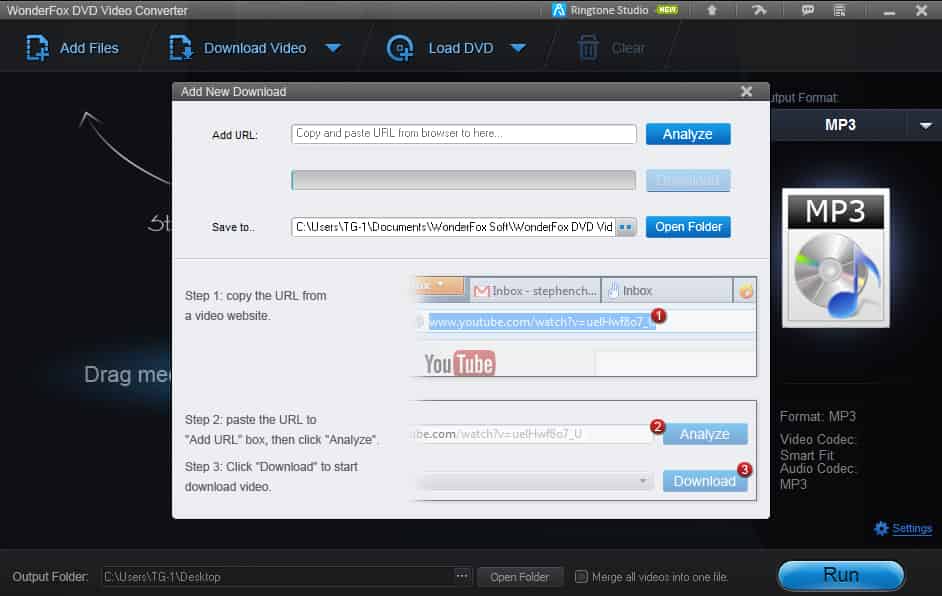Image resolution: width=942 pixels, height=596 pixels.
Task: Click the feedback speech bubble icon
Action: [809, 10]
